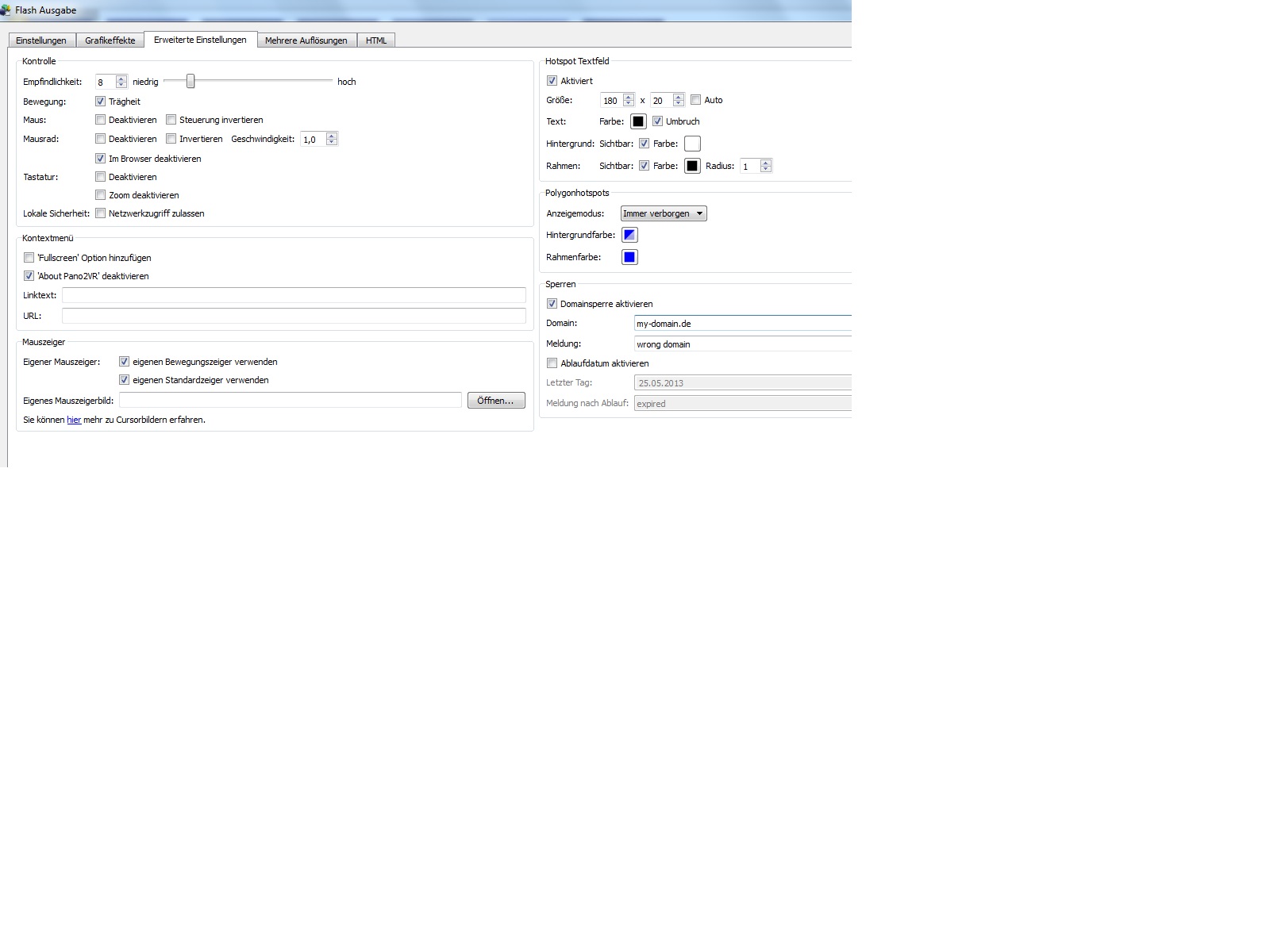The height and width of the screenshot is (952, 1270).
Task: Increase the Rahmen Radius value
Action: point(766,163)
